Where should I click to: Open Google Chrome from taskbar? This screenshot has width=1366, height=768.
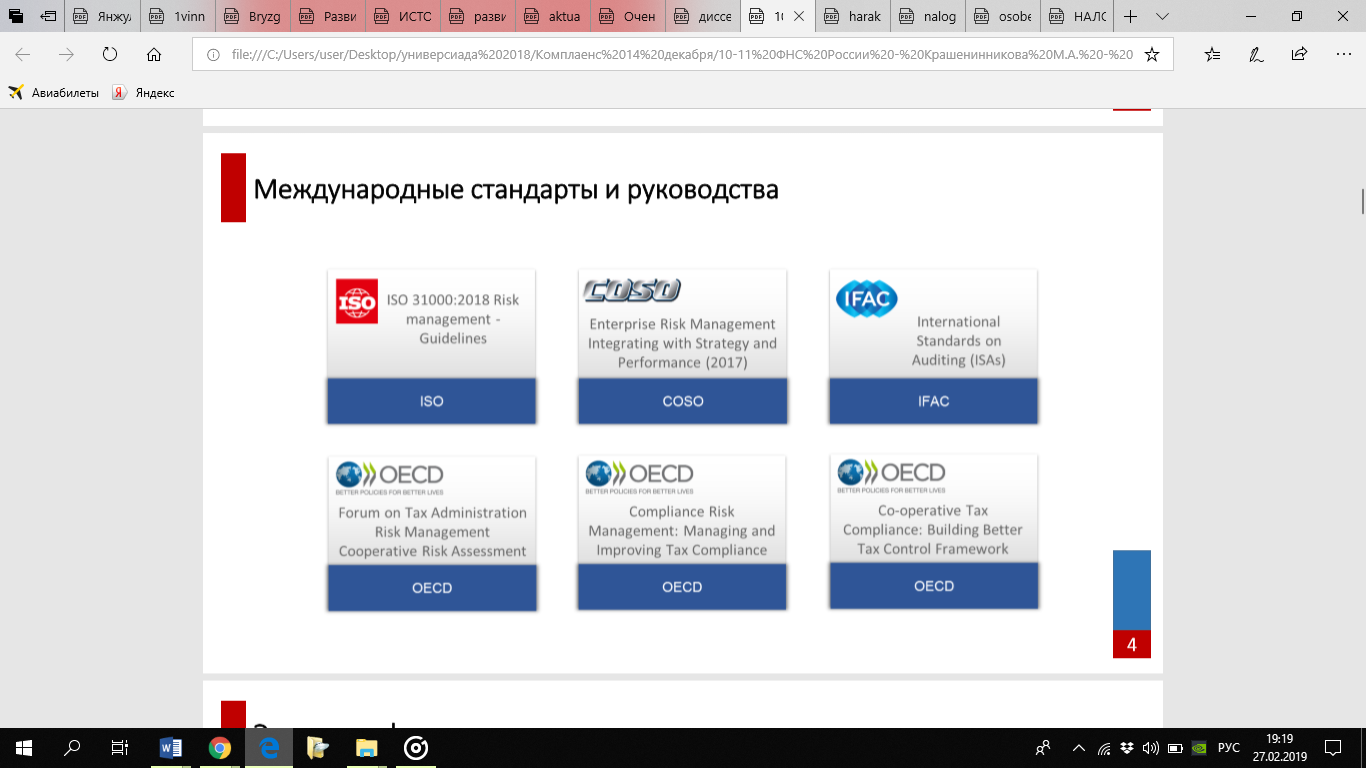click(219, 747)
